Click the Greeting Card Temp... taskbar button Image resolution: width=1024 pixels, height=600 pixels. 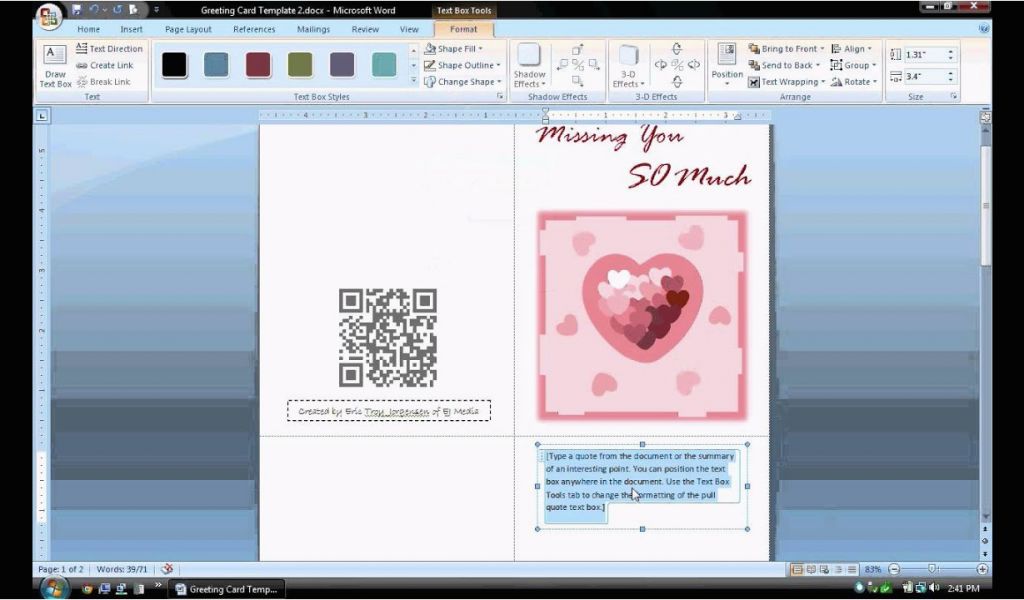[x=227, y=589]
